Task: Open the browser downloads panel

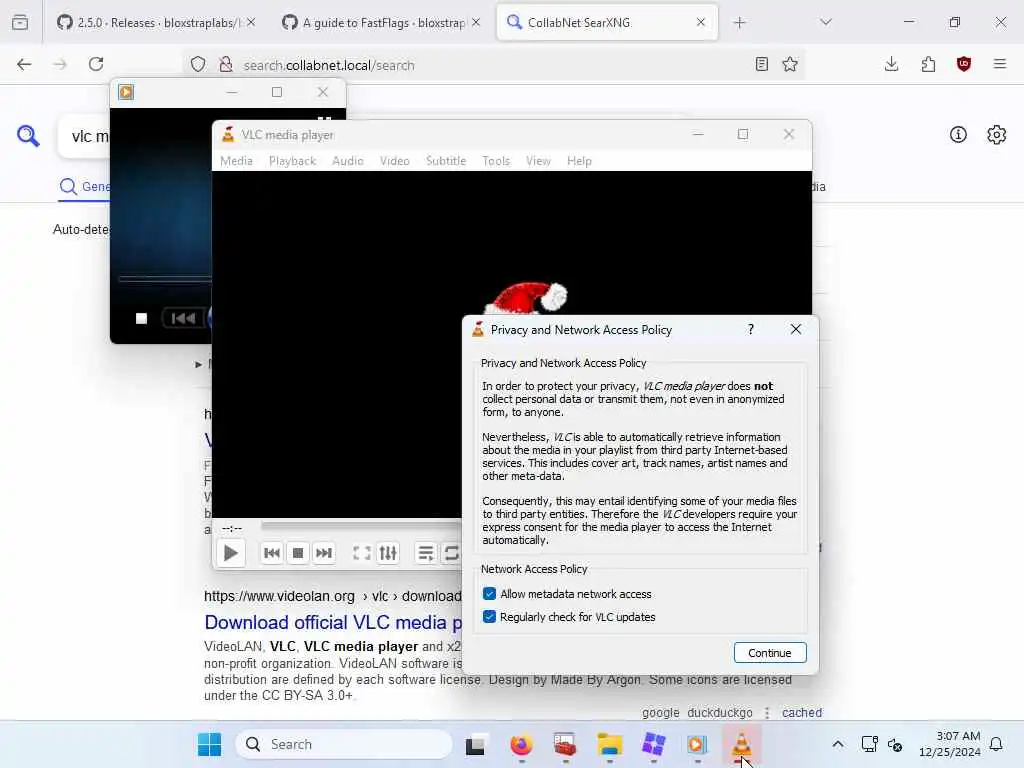Action: (891, 64)
